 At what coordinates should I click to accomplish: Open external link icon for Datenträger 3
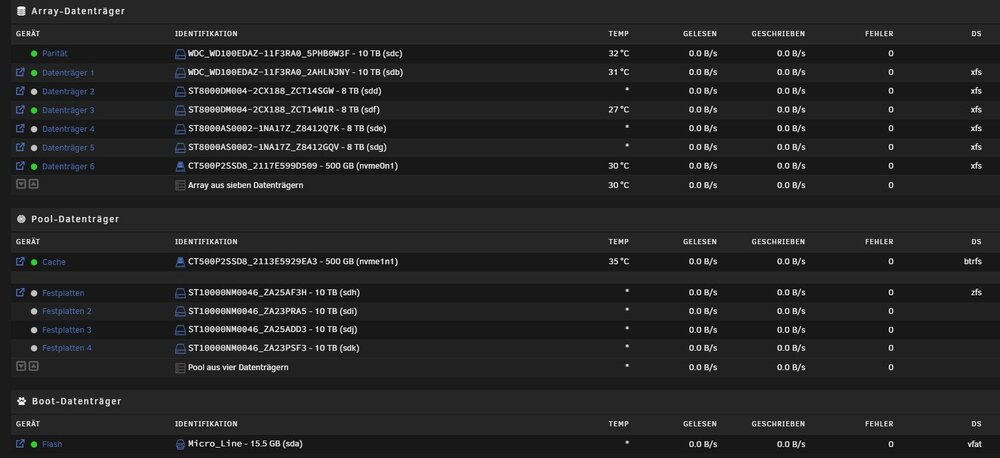[20, 110]
